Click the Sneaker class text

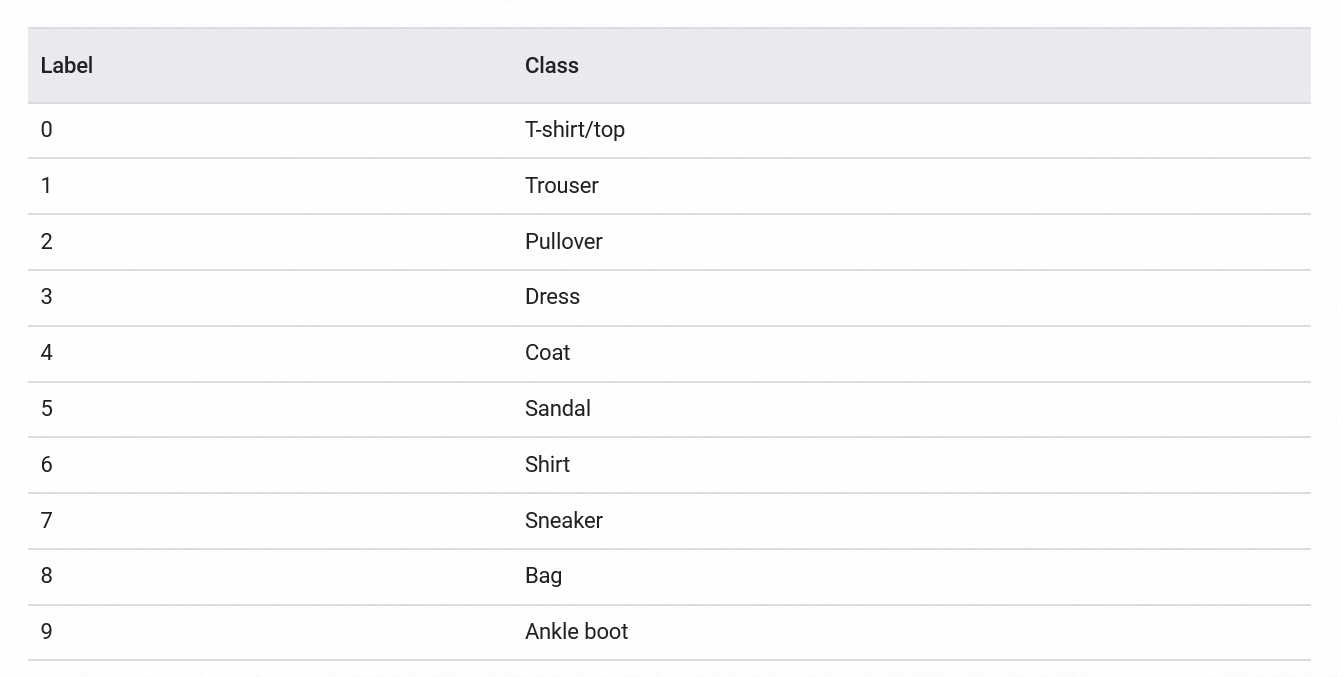tap(564, 521)
